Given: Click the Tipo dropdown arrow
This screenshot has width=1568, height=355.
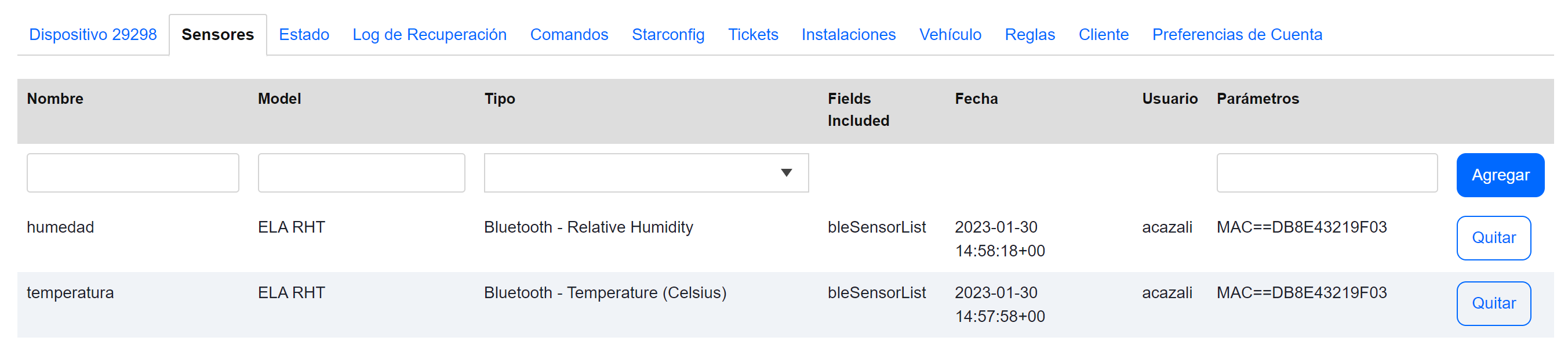Looking at the screenshot, I should (x=786, y=173).
